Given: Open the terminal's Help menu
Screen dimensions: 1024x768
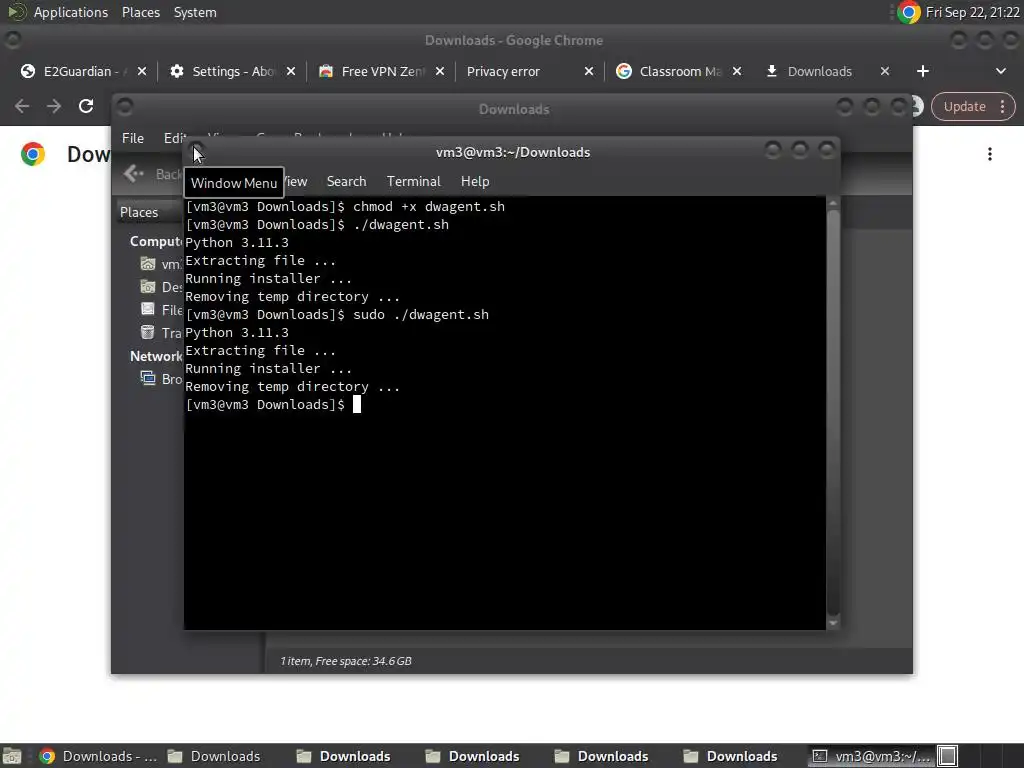Looking at the screenshot, I should pyautogui.click(x=475, y=182).
